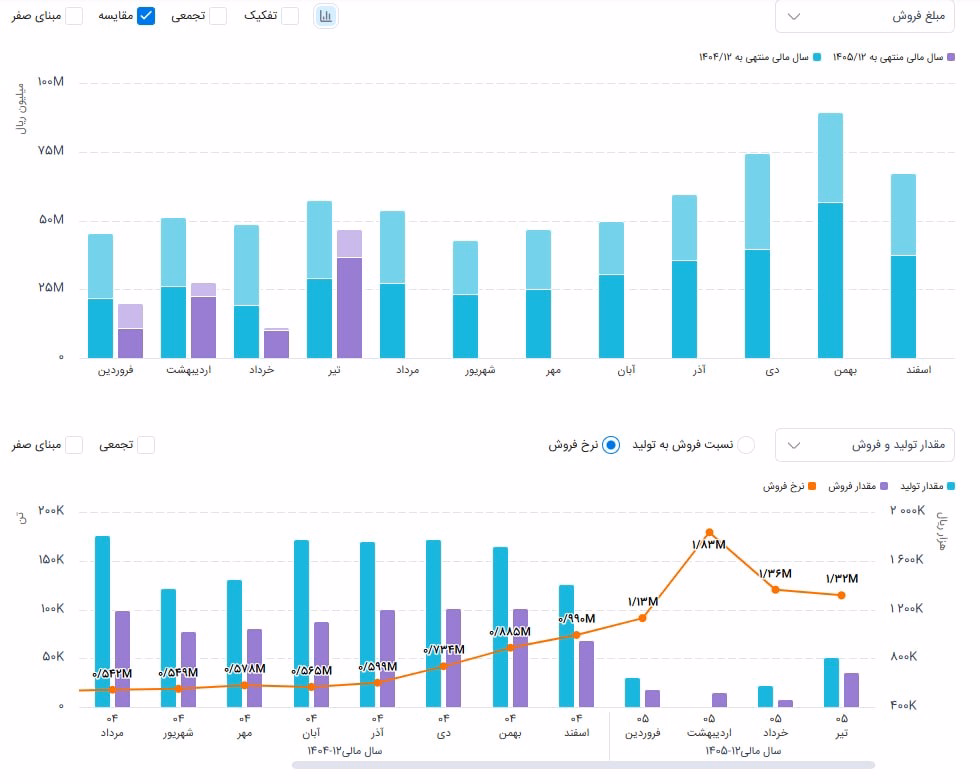This screenshot has height=784, width=980.
Task: Click the ۱۰۰M axis value in top chart
Action: pyautogui.click(x=51, y=82)
